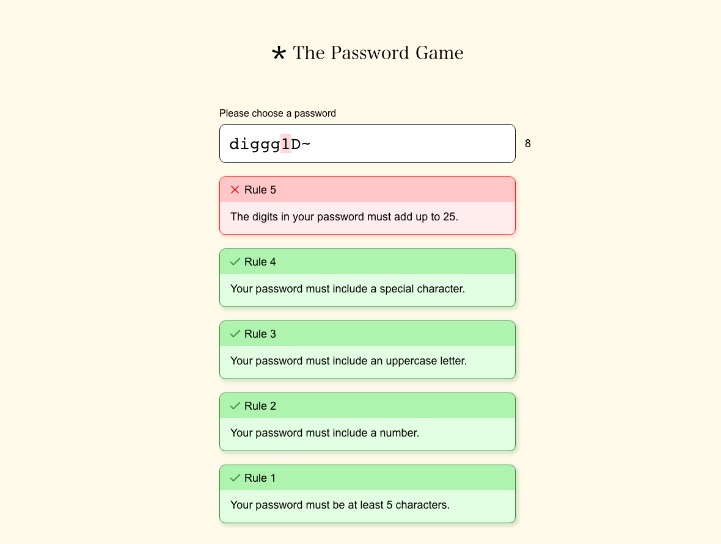Click the digits must add up to 25 text
Image resolution: width=721 pixels, height=544 pixels.
tap(344, 217)
